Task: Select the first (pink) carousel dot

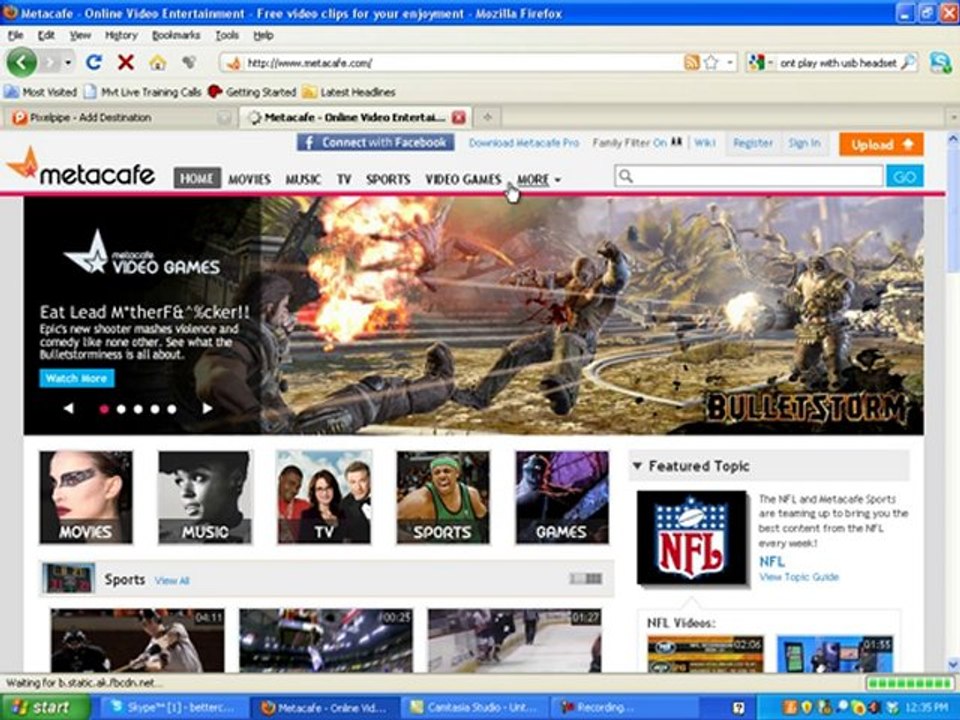Action: [x=104, y=409]
